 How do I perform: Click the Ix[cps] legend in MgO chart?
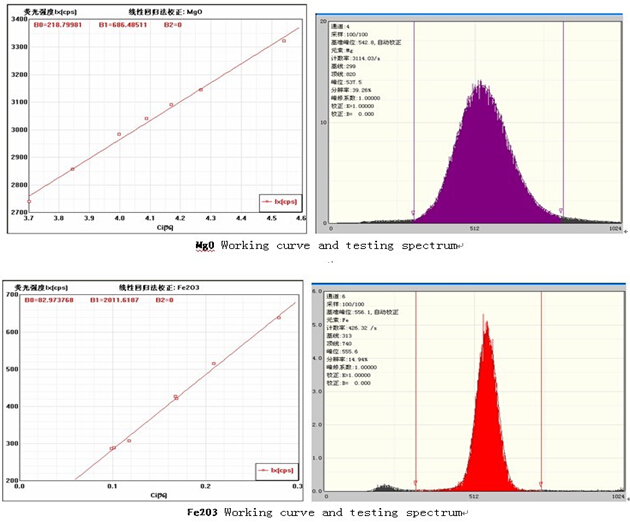tap(273, 200)
